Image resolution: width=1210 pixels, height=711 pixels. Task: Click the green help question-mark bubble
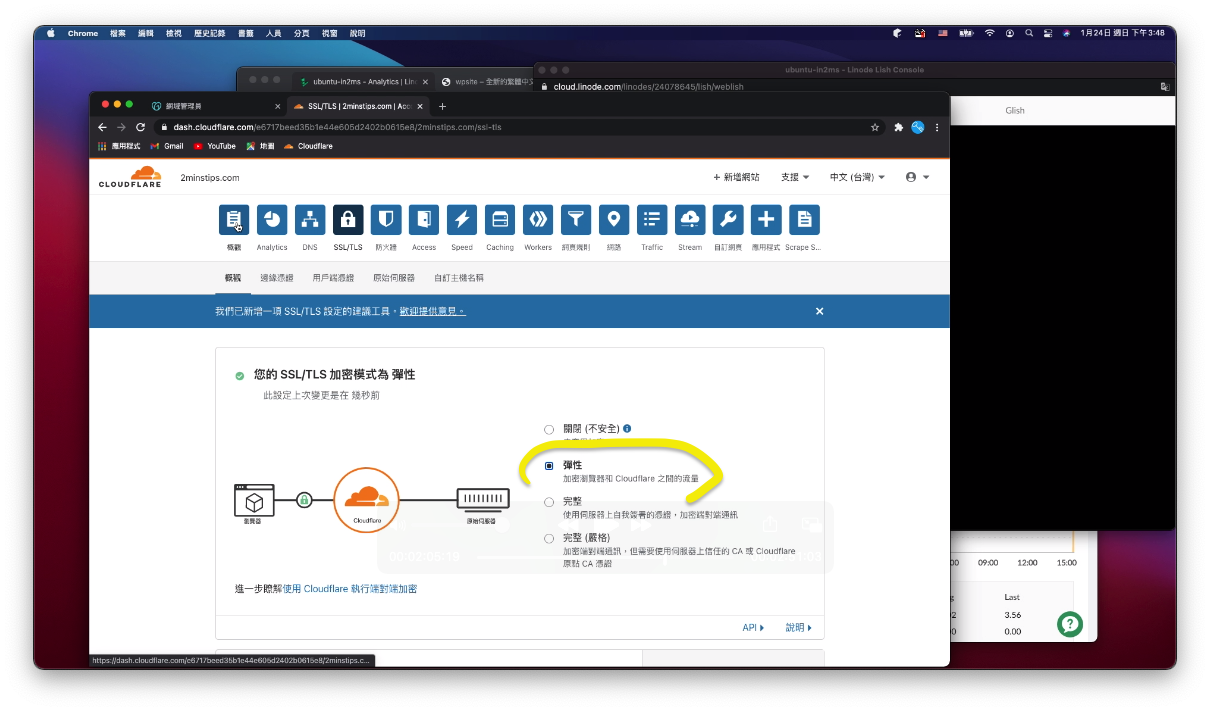pos(1070,624)
